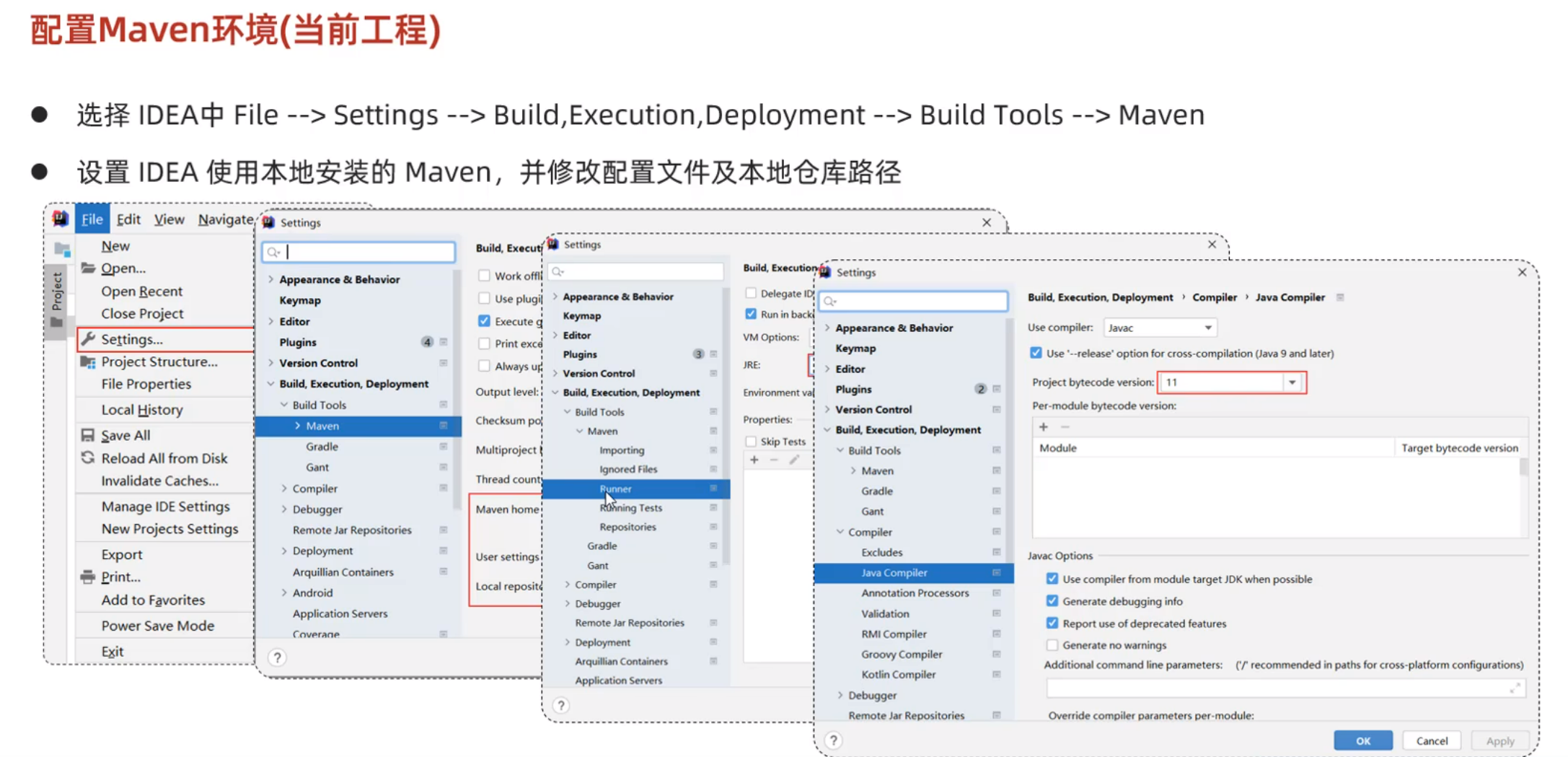Viewport: 1568px width, 757px height.
Task: Click the wrench icon beside Settings...
Action: click(88, 338)
